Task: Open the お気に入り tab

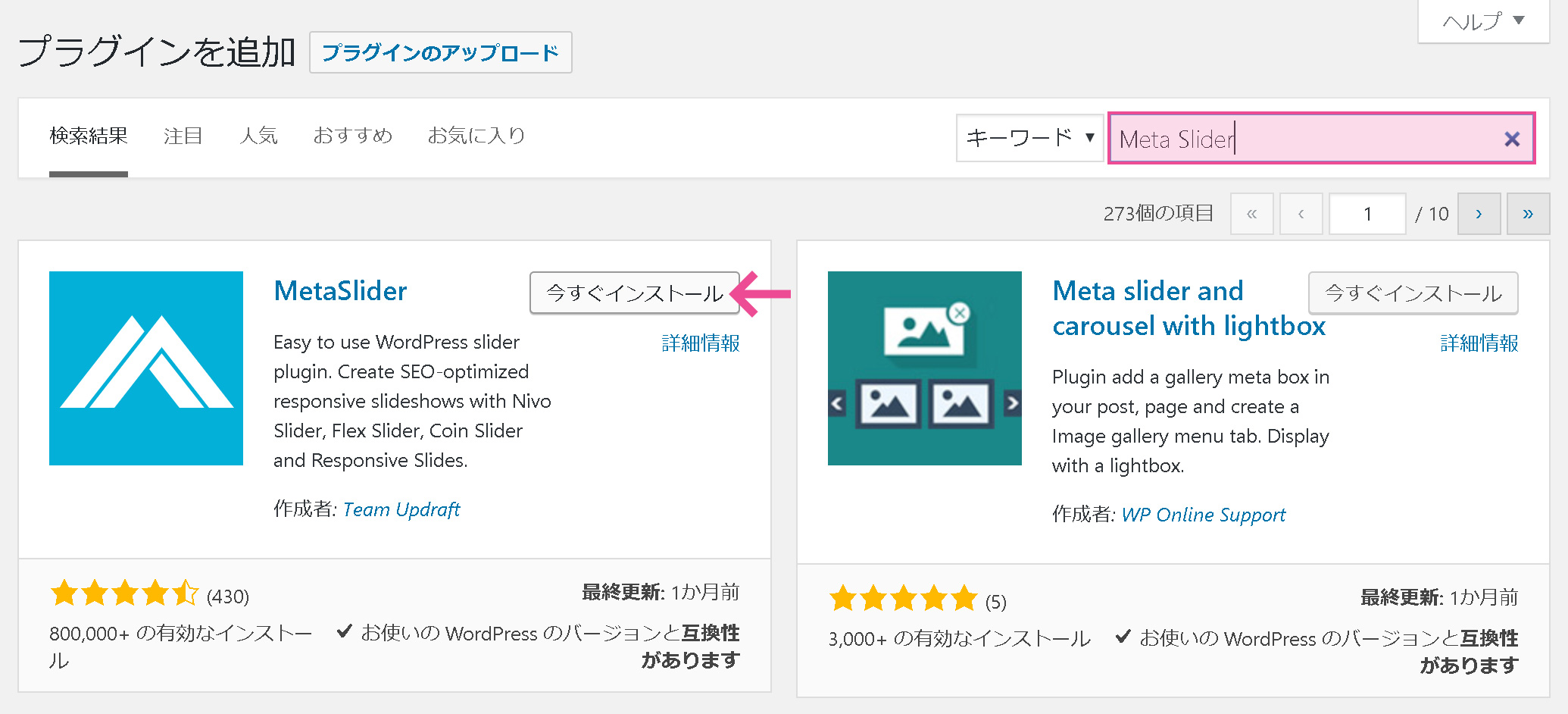Action: click(x=476, y=136)
